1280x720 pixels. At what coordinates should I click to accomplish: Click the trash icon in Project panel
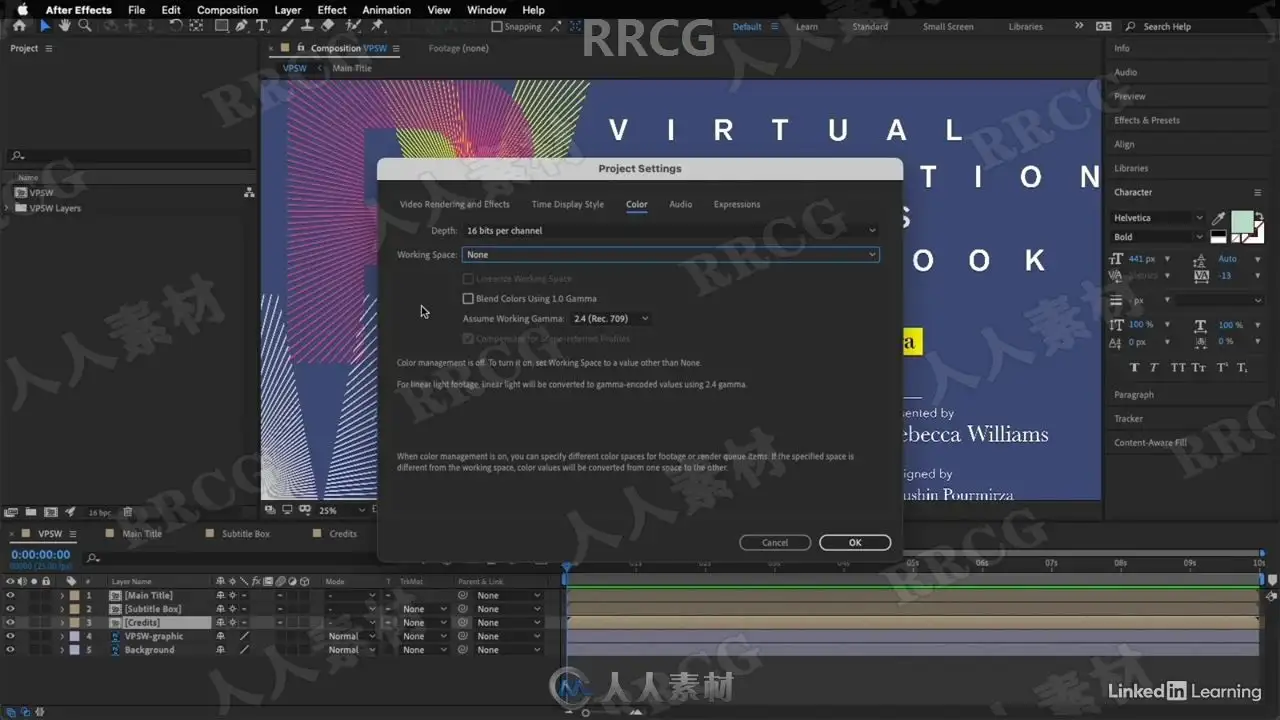130,512
